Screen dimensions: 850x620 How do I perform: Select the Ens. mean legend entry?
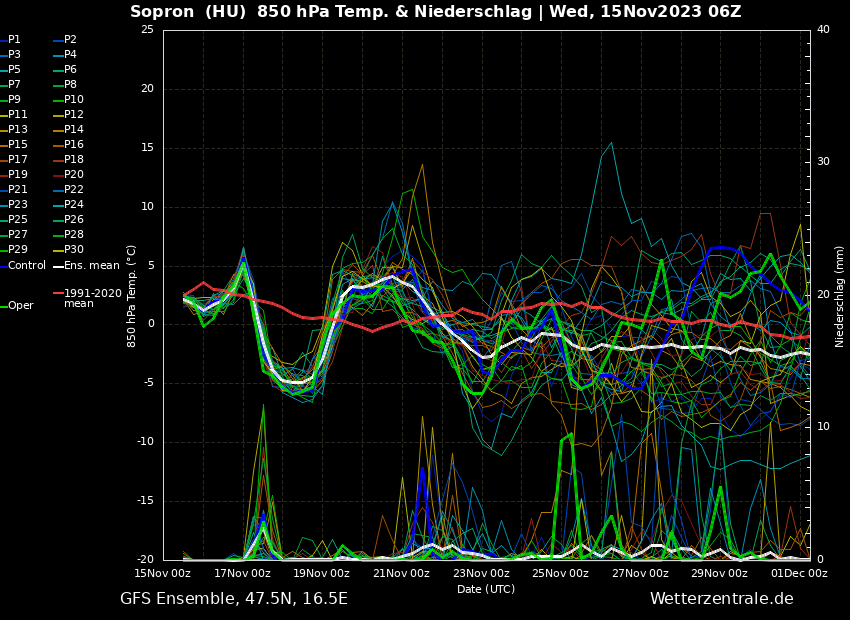[91, 265]
